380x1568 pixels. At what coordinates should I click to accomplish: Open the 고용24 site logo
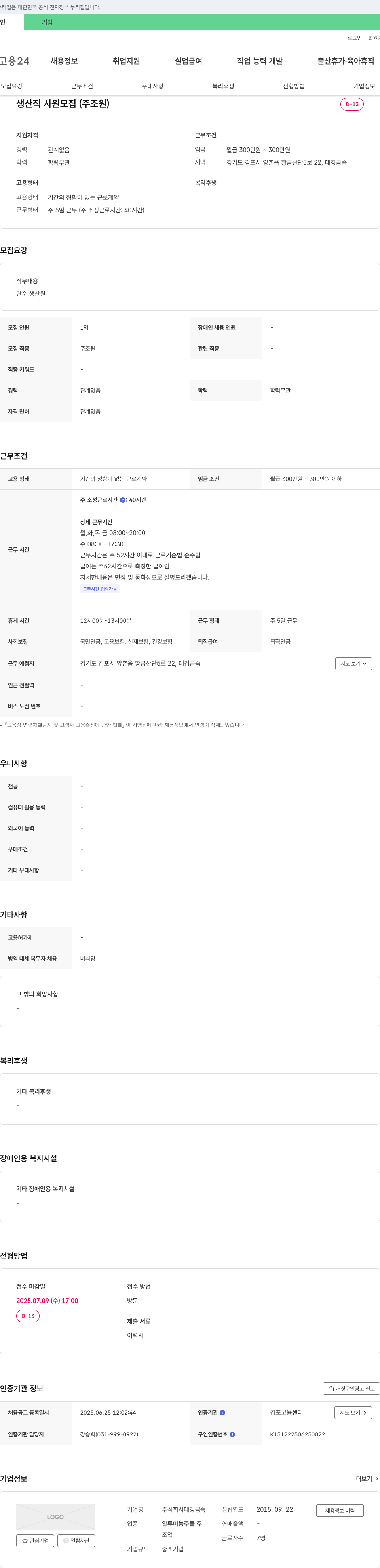tap(15, 61)
